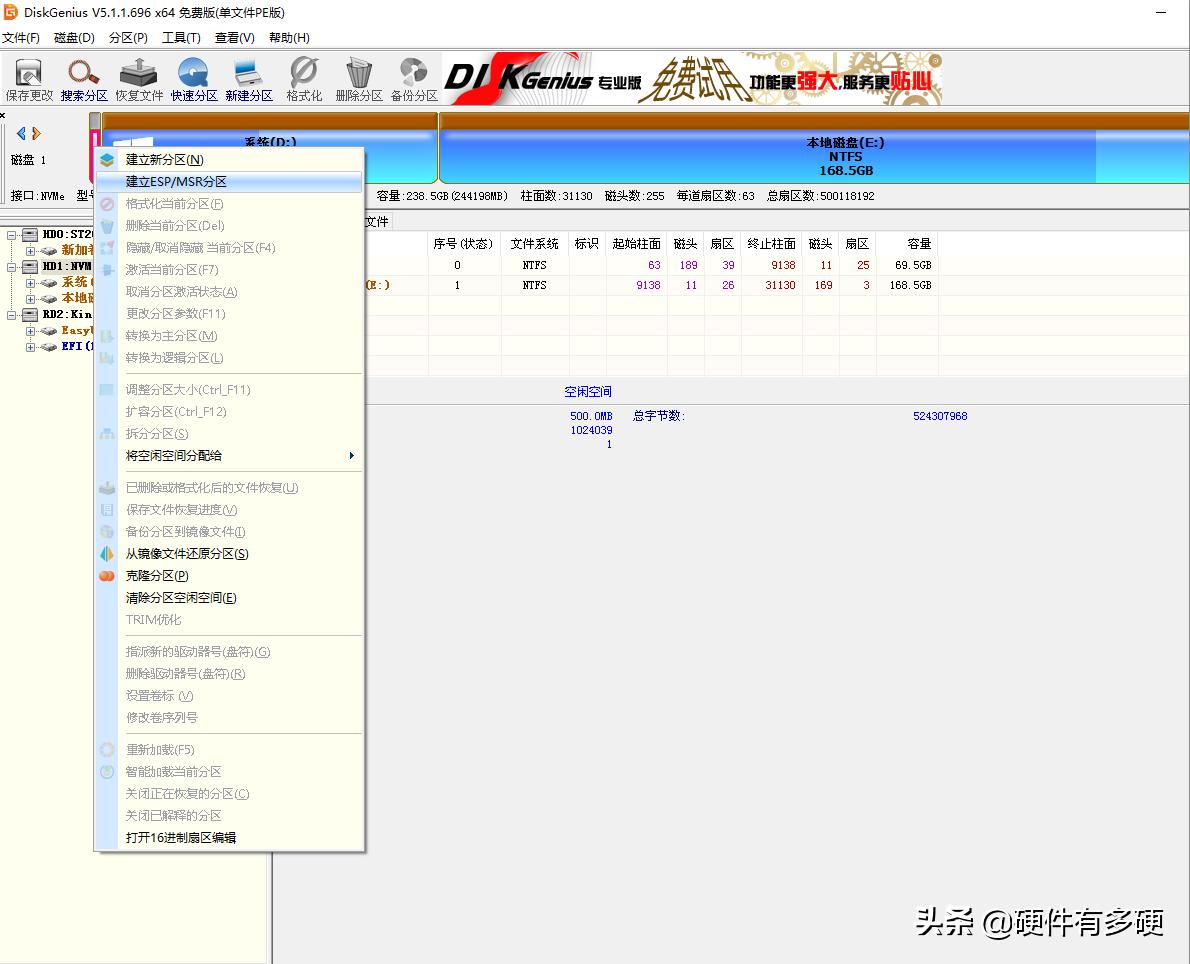
Task: Click the left arrow disk navigation icon
Action: click(21, 133)
